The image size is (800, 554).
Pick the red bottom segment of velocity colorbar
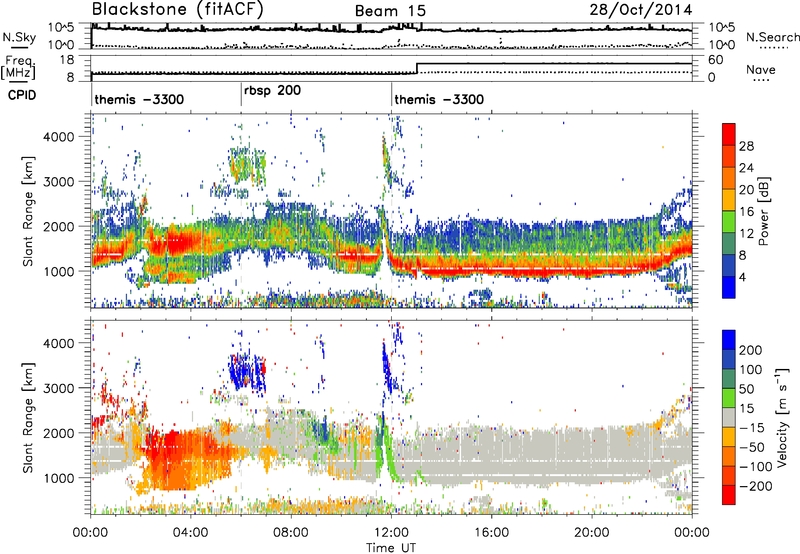click(x=729, y=495)
